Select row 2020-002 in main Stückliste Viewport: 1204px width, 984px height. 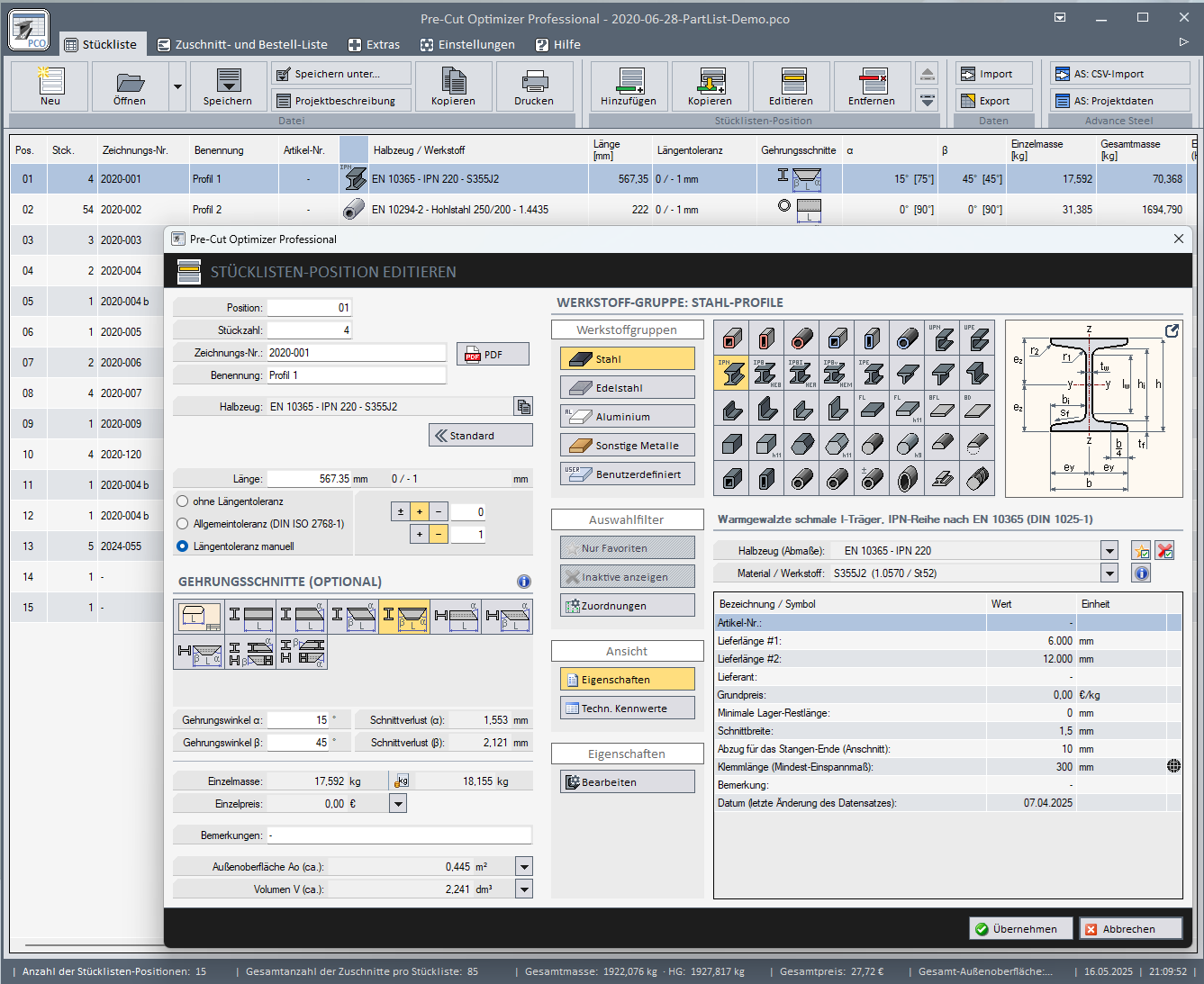coord(602,210)
